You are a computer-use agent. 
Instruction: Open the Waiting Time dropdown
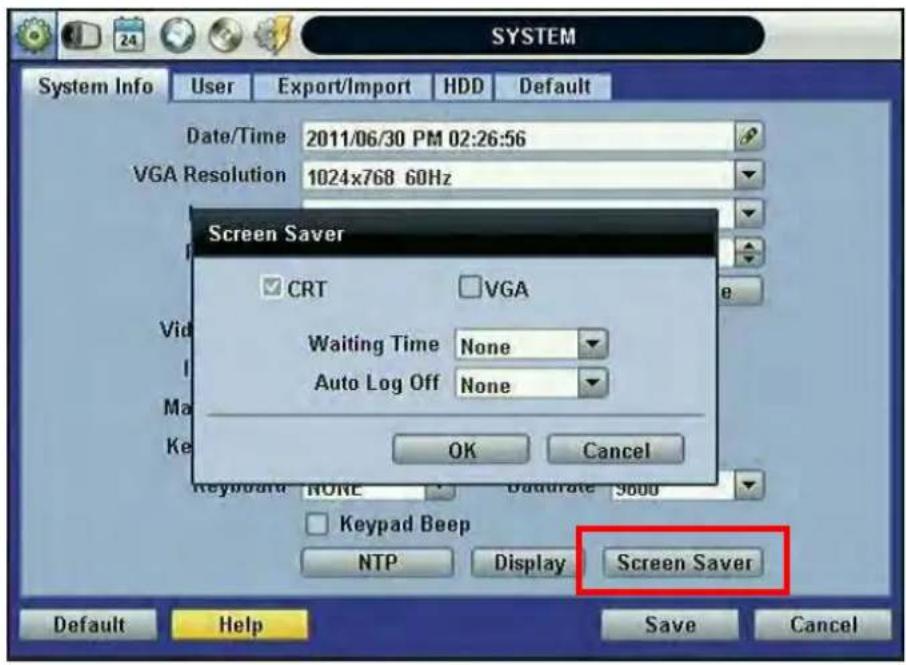click(x=593, y=344)
